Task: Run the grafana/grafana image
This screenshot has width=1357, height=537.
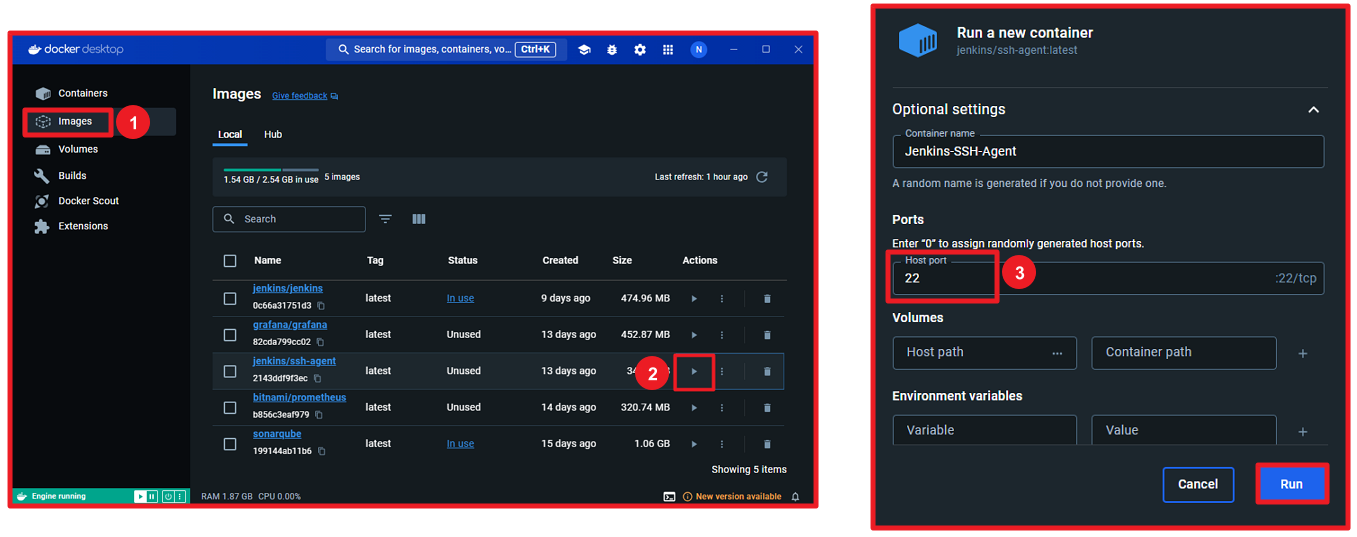Action: (x=694, y=335)
